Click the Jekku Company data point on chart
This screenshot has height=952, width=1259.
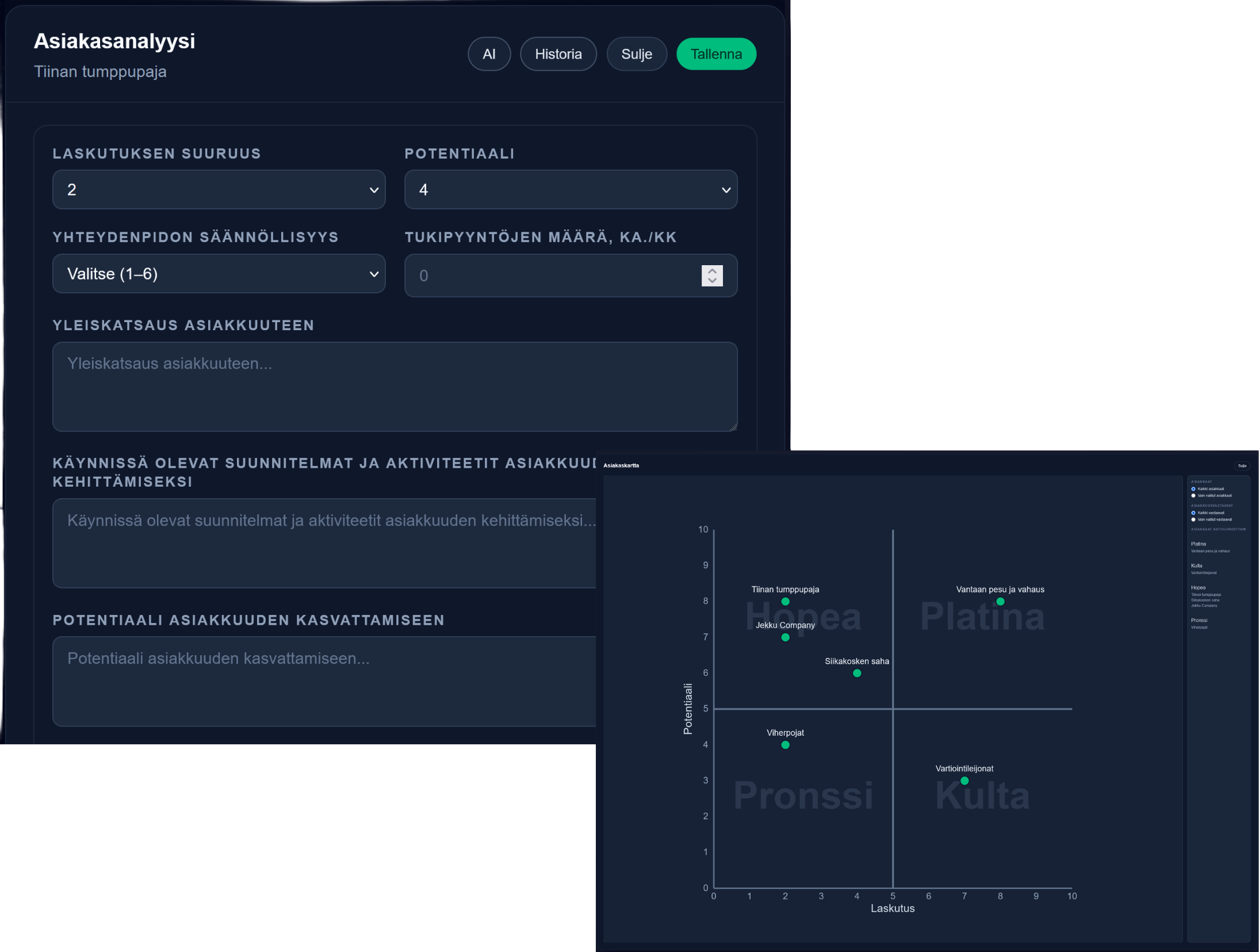pyautogui.click(x=785, y=637)
